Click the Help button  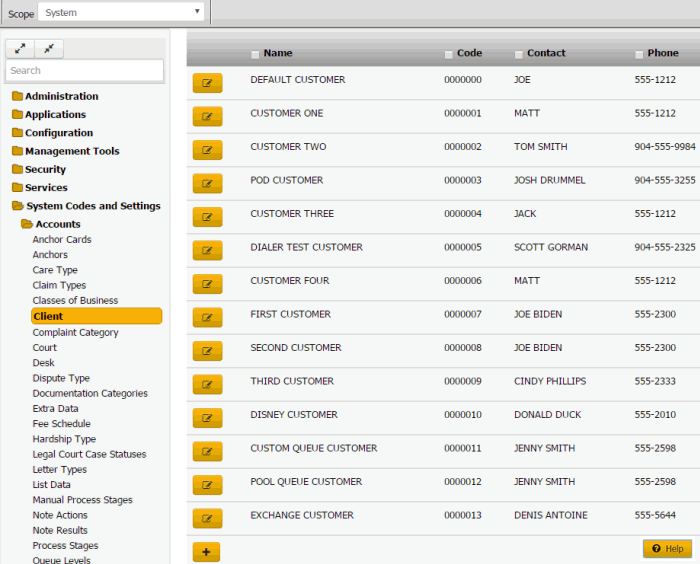click(x=667, y=549)
